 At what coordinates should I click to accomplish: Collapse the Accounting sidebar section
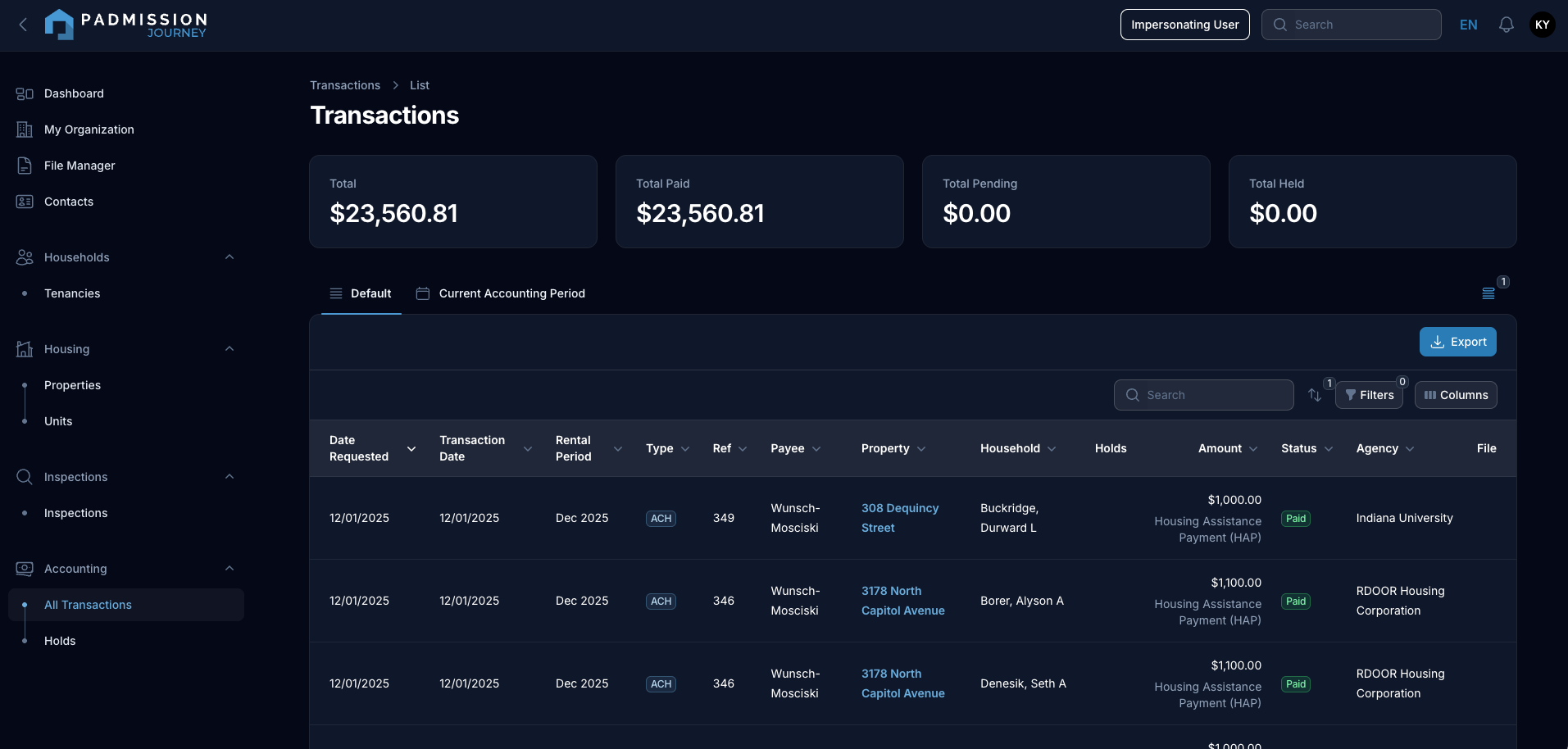[230, 569]
